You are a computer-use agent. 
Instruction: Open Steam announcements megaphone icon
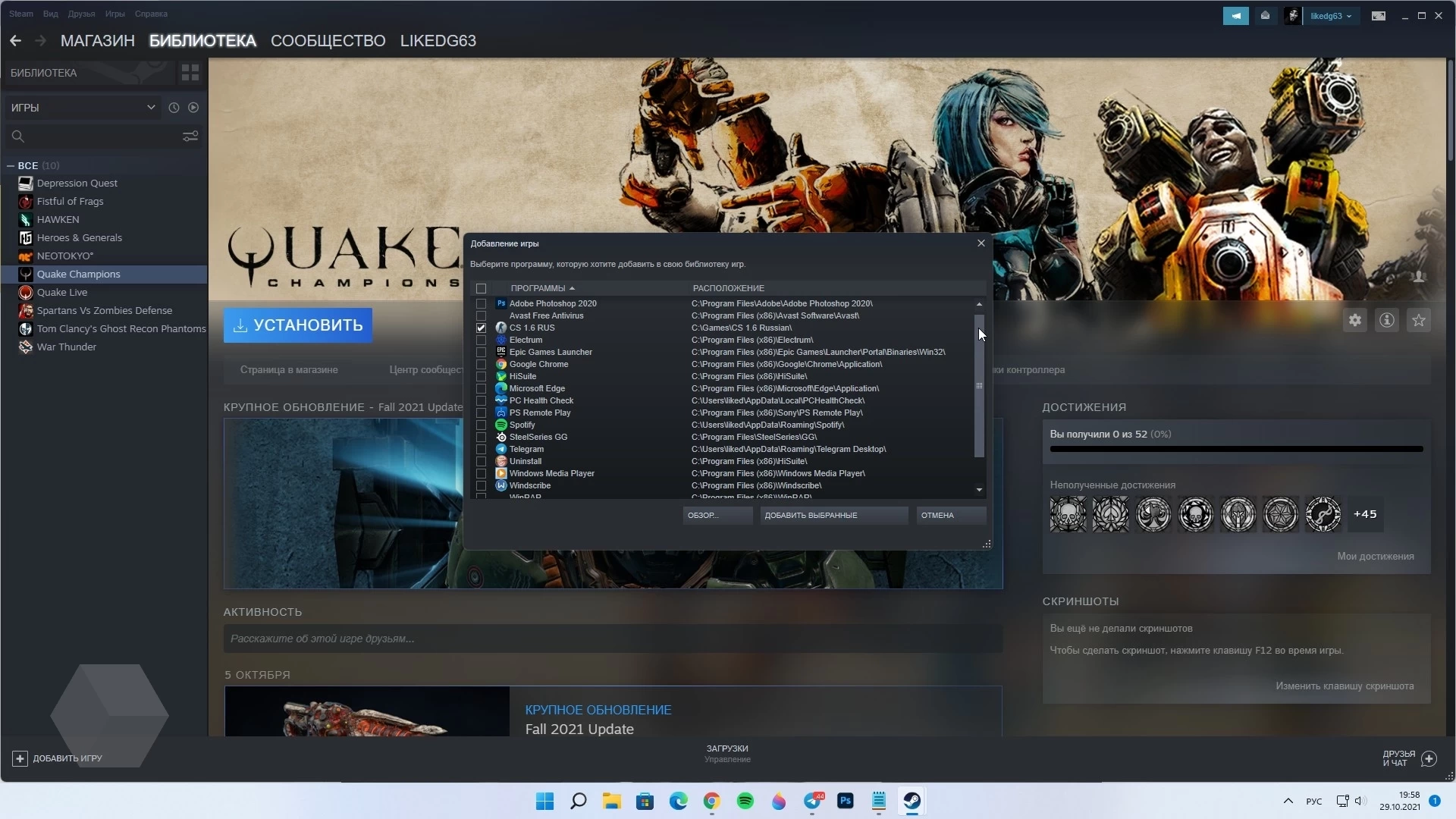[x=1235, y=15]
